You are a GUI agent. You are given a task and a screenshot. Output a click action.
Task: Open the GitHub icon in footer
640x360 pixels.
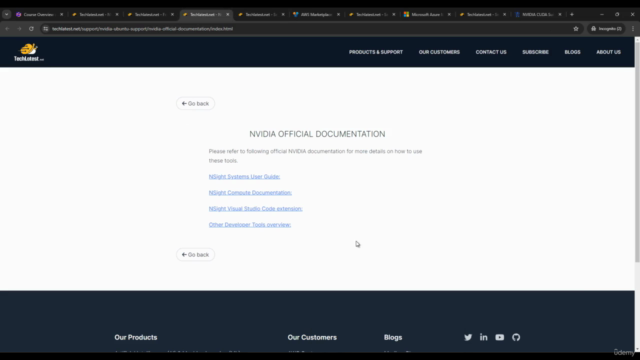(x=516, y=337)
